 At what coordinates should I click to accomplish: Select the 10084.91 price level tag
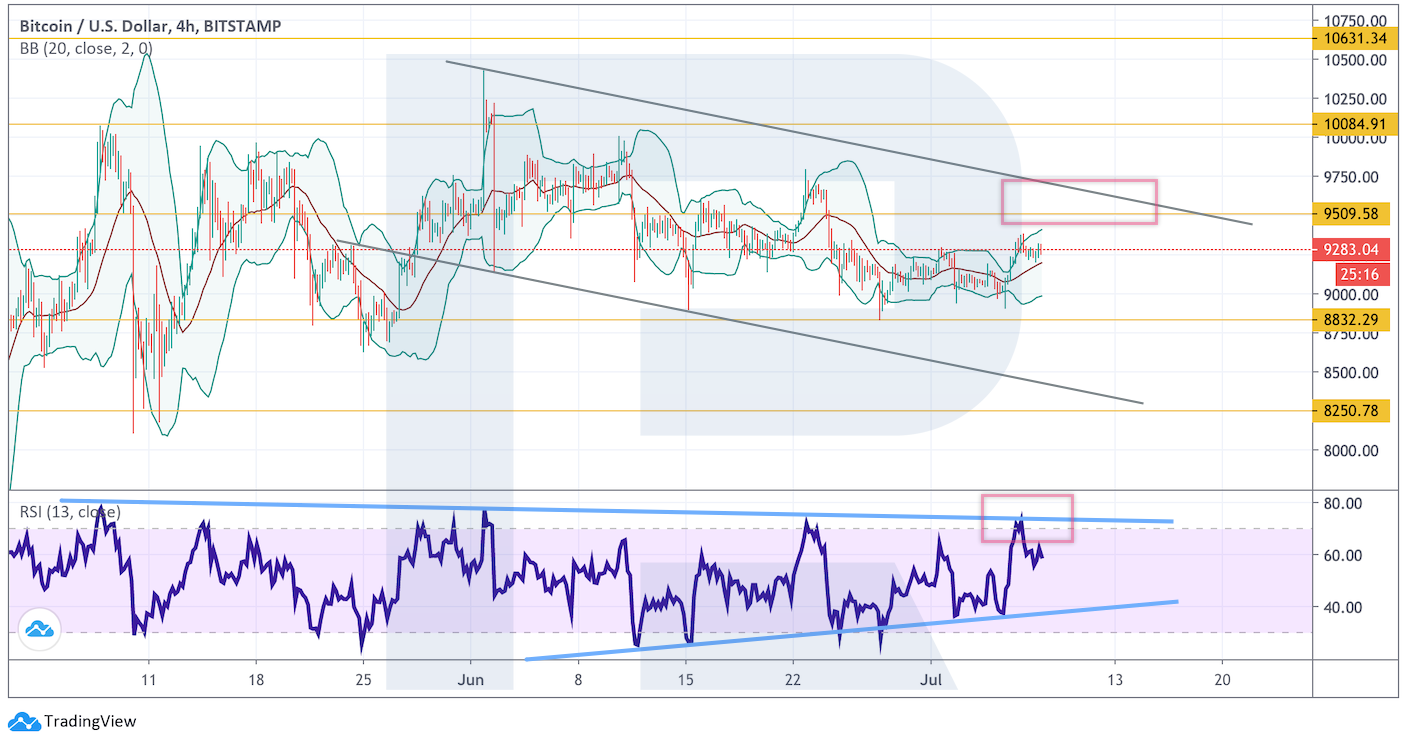[x=1350, y=125]
